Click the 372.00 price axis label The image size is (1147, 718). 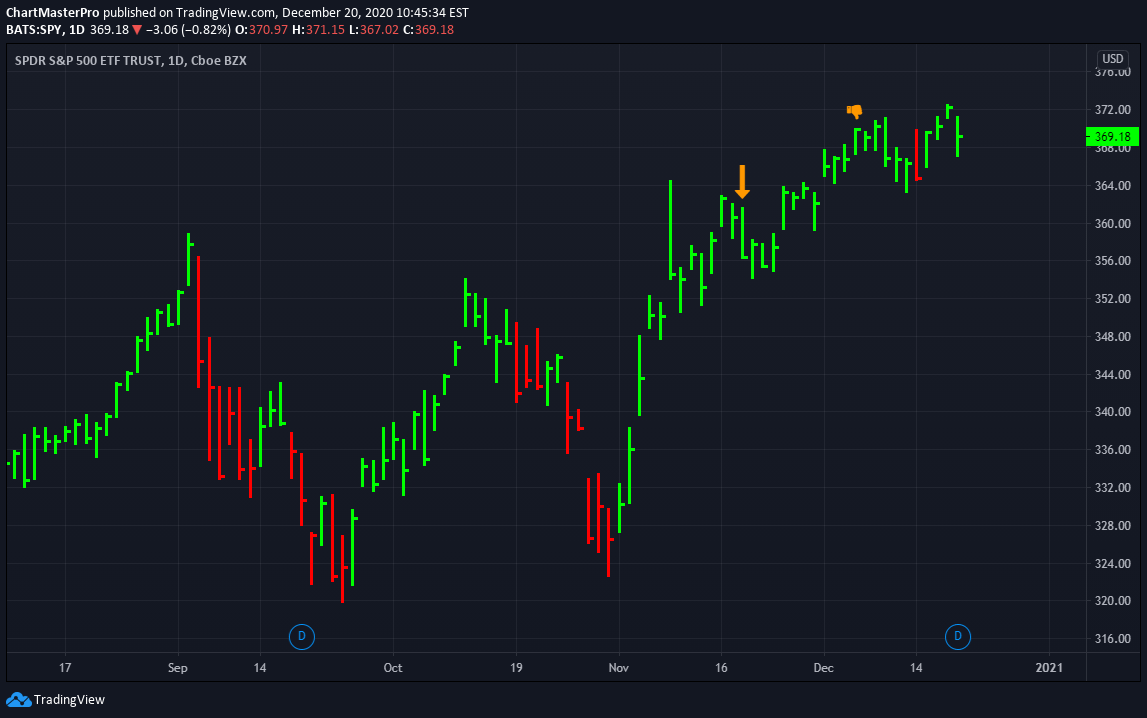[1113, 110]
